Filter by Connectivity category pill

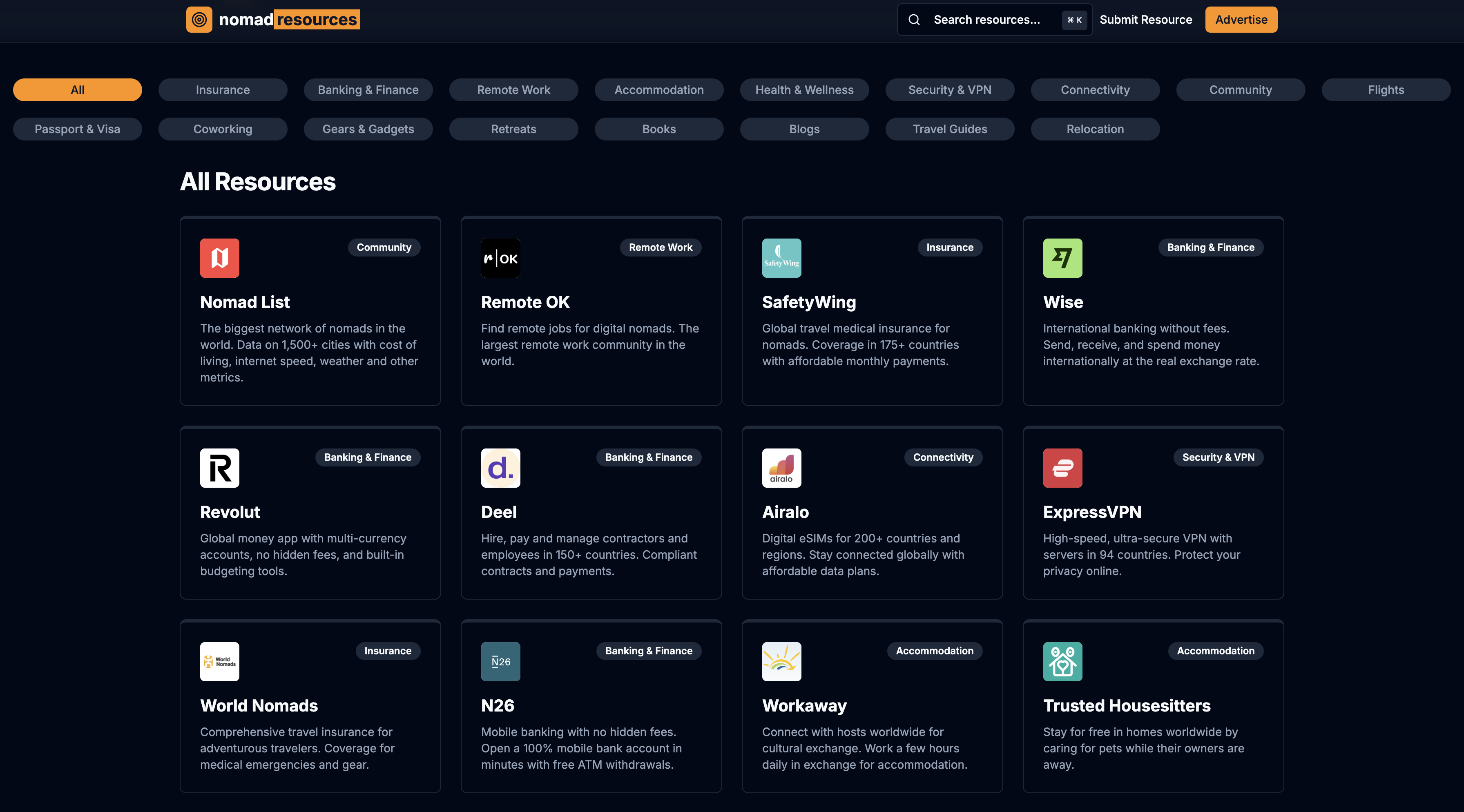click(1095, 90)
